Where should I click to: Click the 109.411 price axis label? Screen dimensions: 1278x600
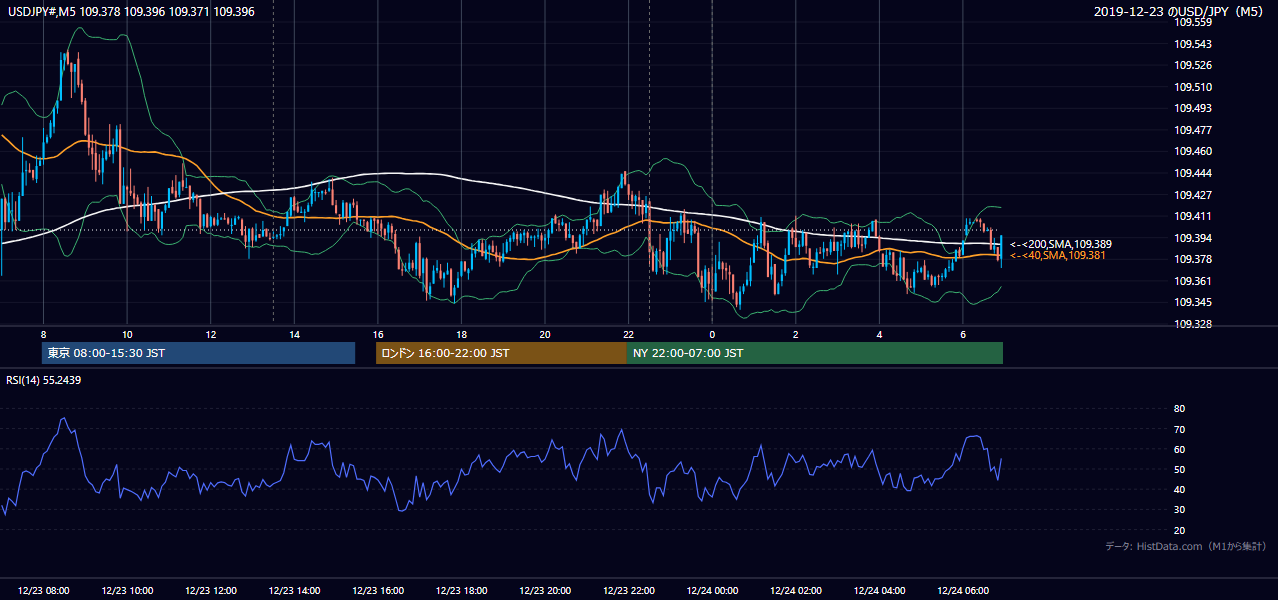[x=1193, y=216]
